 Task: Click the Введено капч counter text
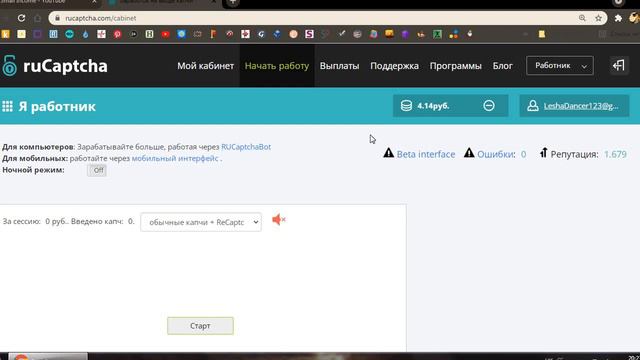click(x=102, y=221)
